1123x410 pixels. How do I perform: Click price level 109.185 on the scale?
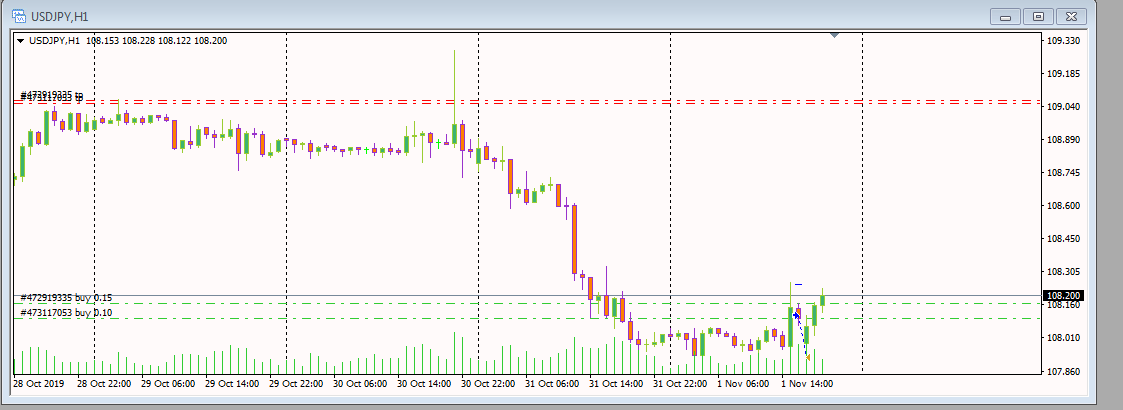click(1062, 74)
